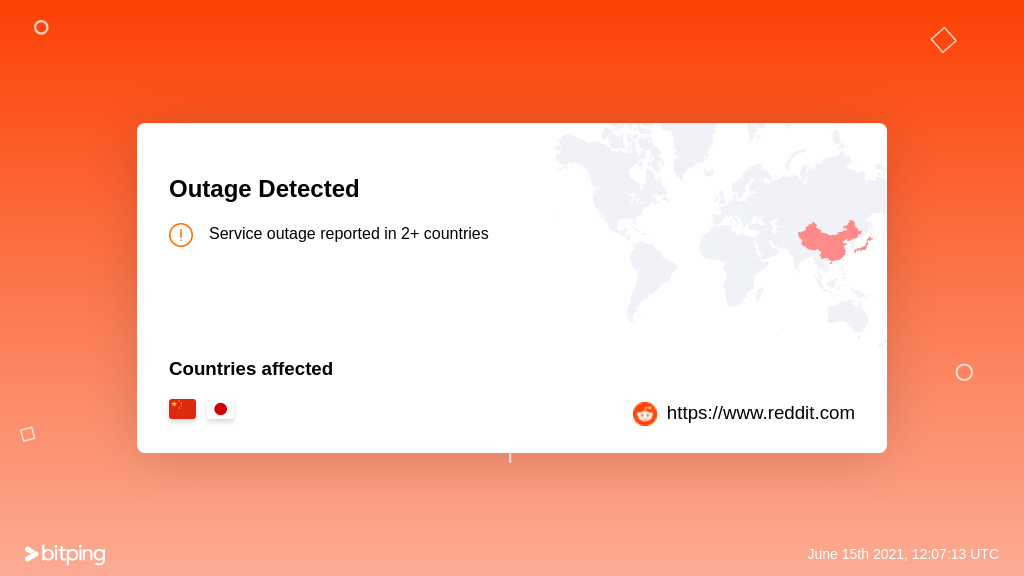This screenshot has width=1024, height=576.
Task: Click the China flag icon
Action: [x=182, y=409]
